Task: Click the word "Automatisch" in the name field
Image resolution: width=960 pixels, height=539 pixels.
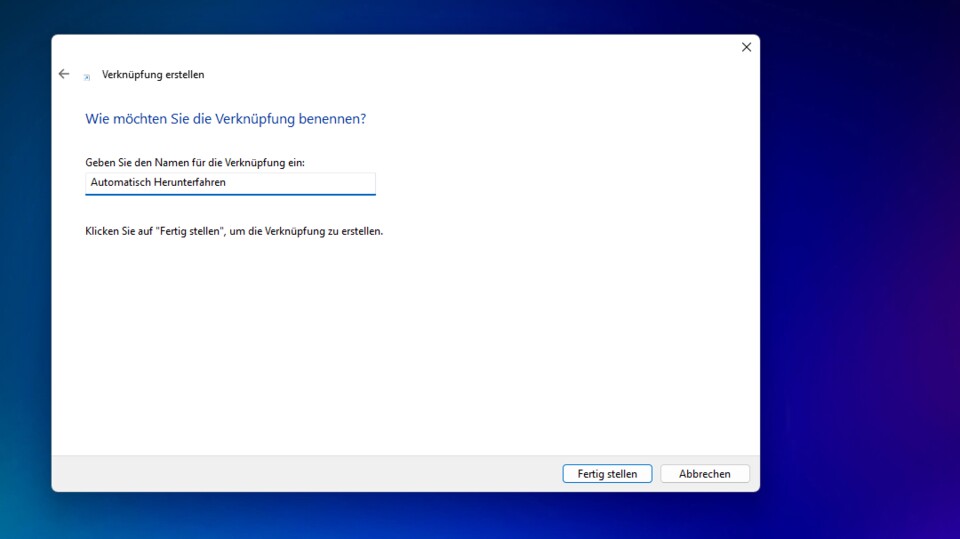Action: (x=118, y=183)
